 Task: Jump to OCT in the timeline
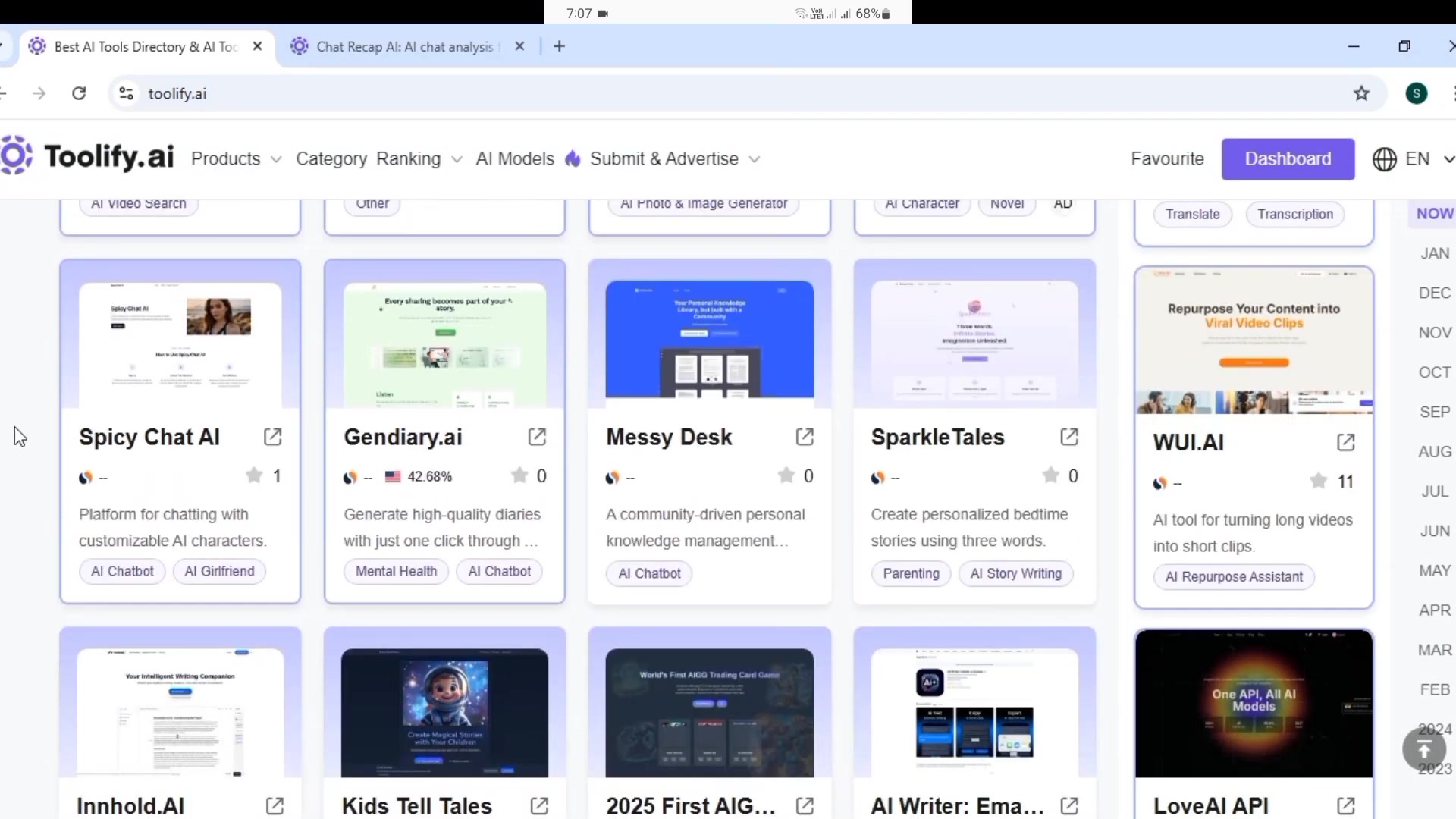click(1434, 372)
